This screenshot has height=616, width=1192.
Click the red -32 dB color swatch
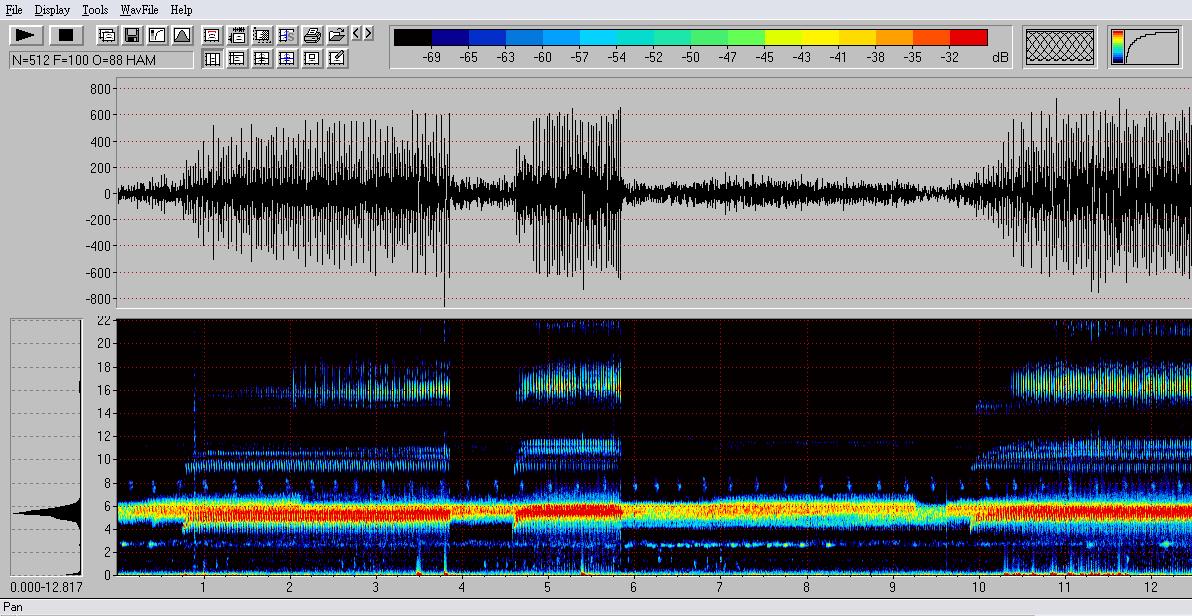point(968,38)
